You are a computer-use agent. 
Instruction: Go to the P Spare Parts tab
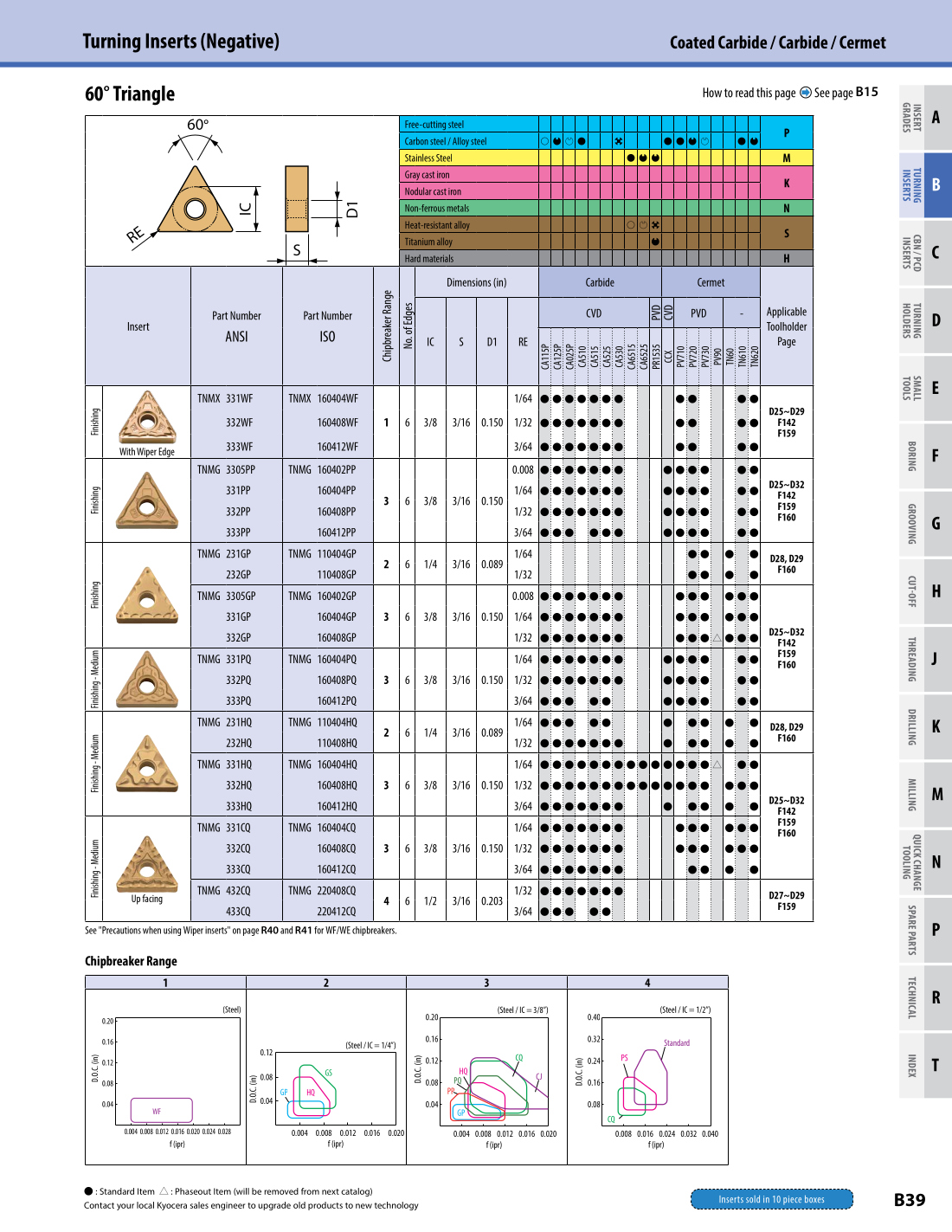tap(925, 930)
